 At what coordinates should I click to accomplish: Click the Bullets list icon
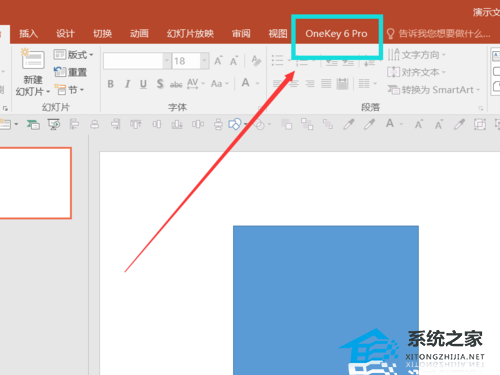[277, 60]
